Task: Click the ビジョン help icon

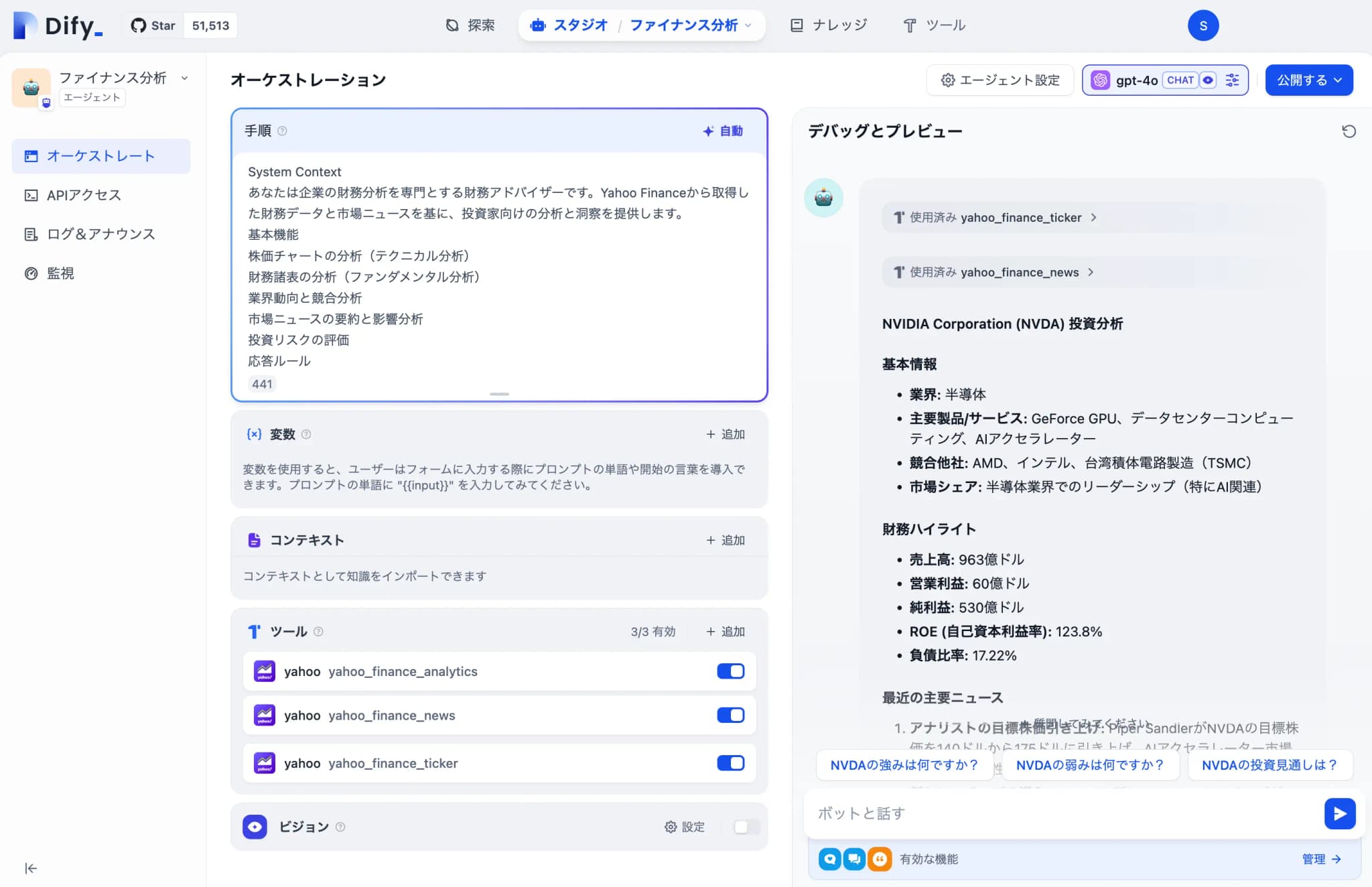Action: 340,827
